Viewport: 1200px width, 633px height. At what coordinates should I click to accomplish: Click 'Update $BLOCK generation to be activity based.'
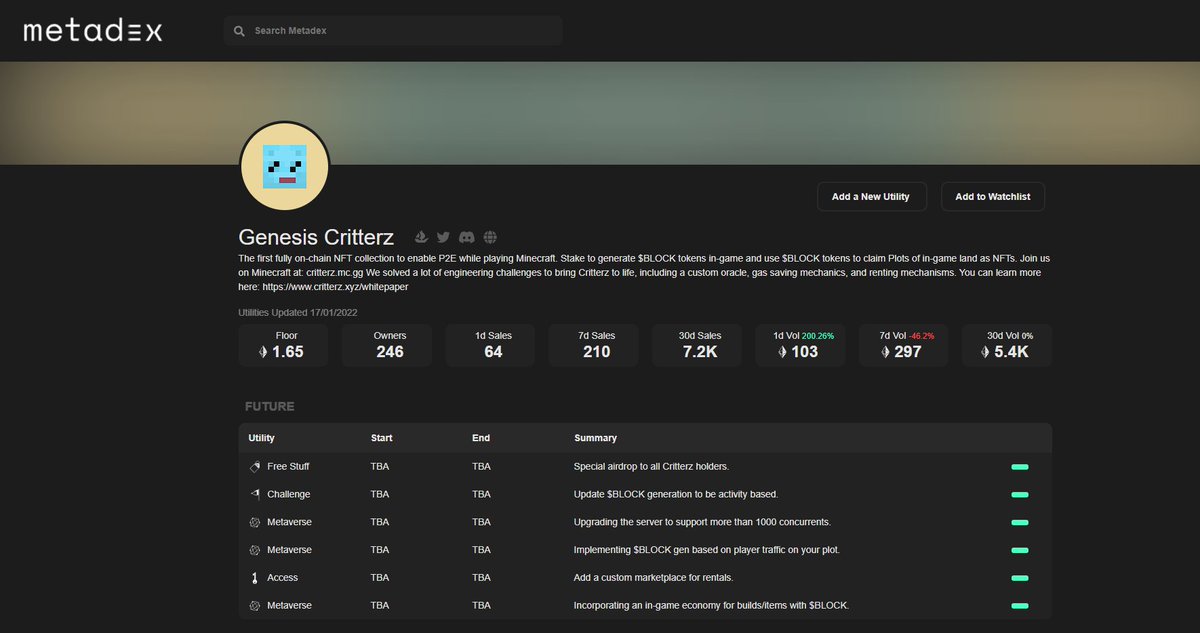(676, 494)
